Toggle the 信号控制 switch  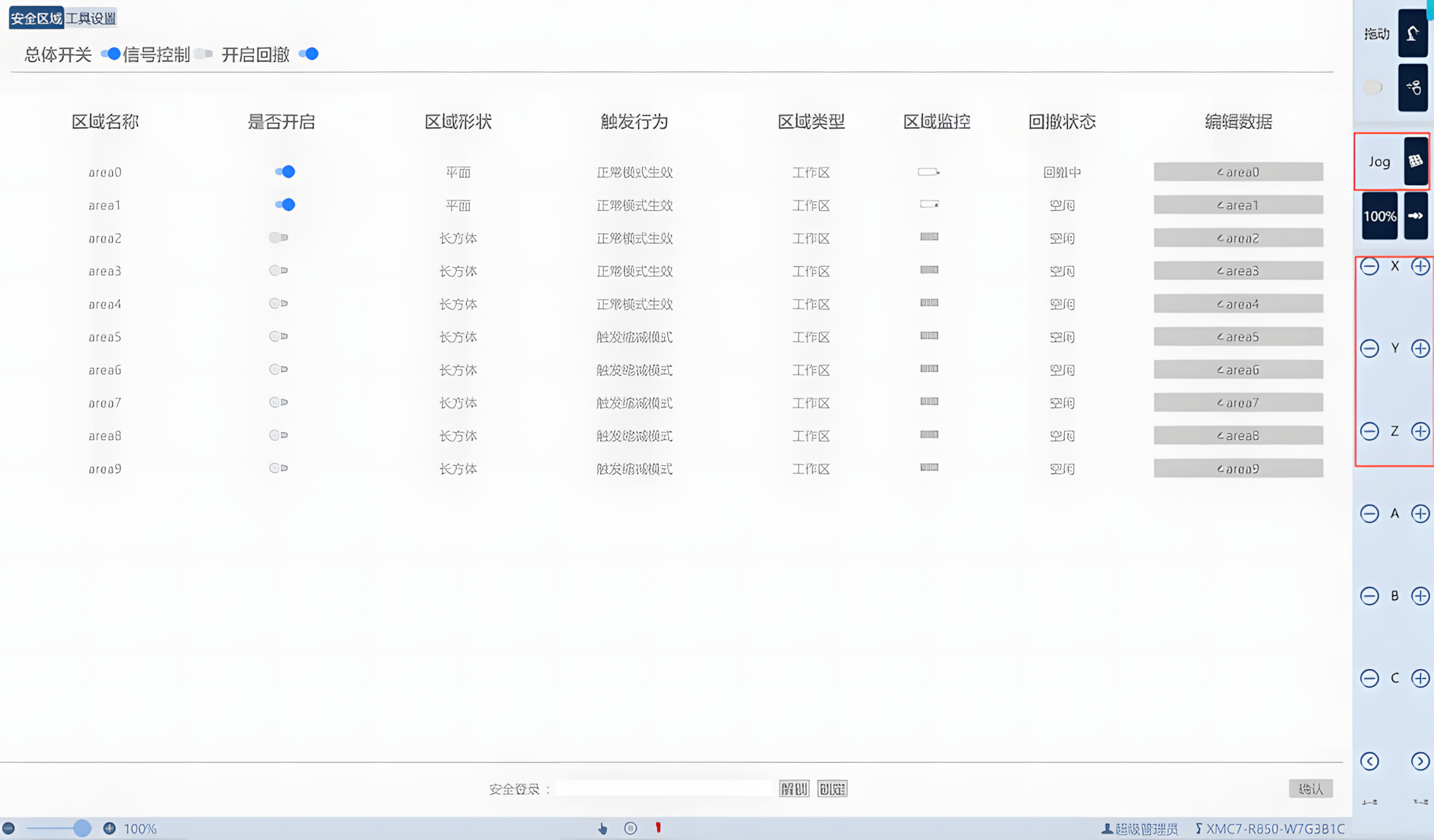click(204, 54)
